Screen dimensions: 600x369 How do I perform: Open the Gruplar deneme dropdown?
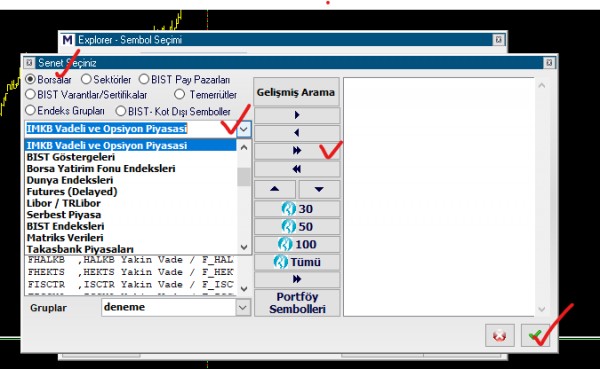(243, 307)
